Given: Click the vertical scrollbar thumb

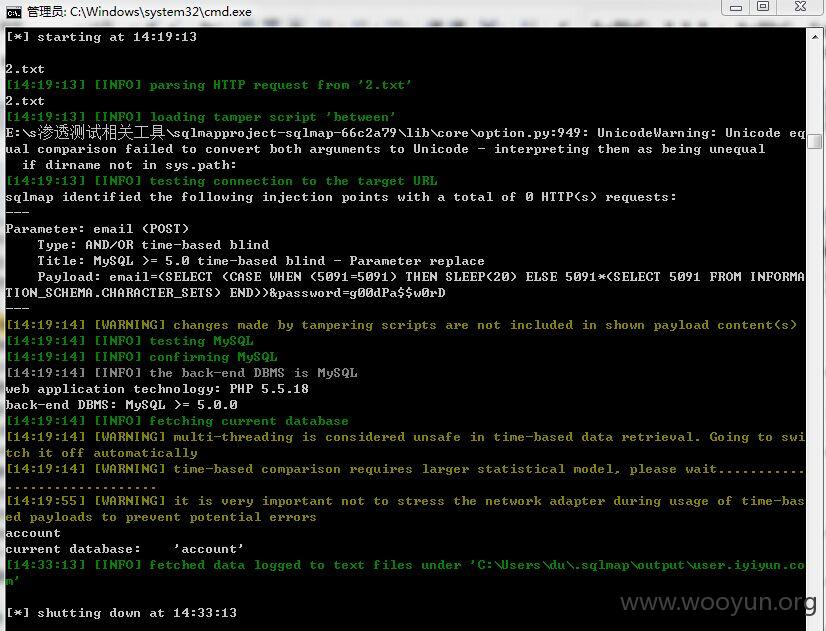Looking at the screenshot, I should tap(814, 141).
